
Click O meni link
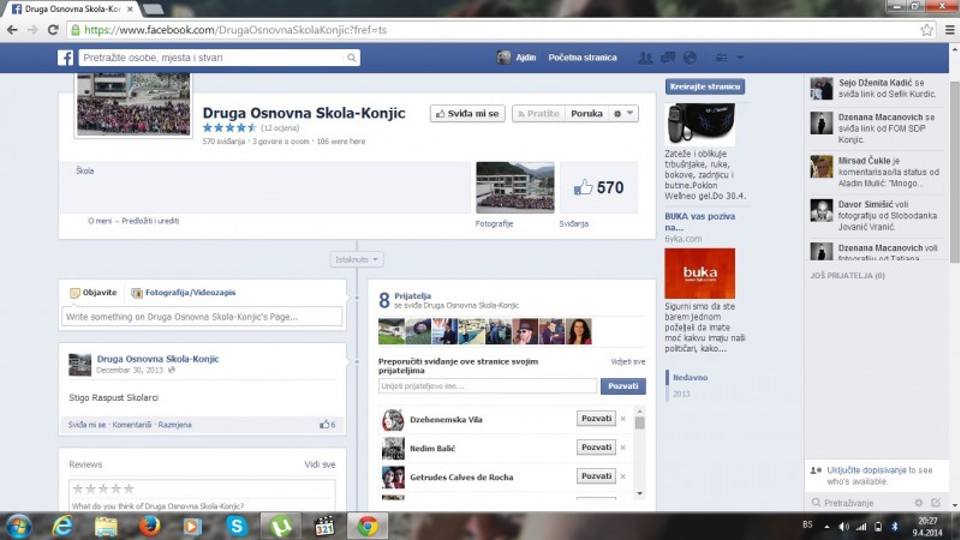point(100,221)
